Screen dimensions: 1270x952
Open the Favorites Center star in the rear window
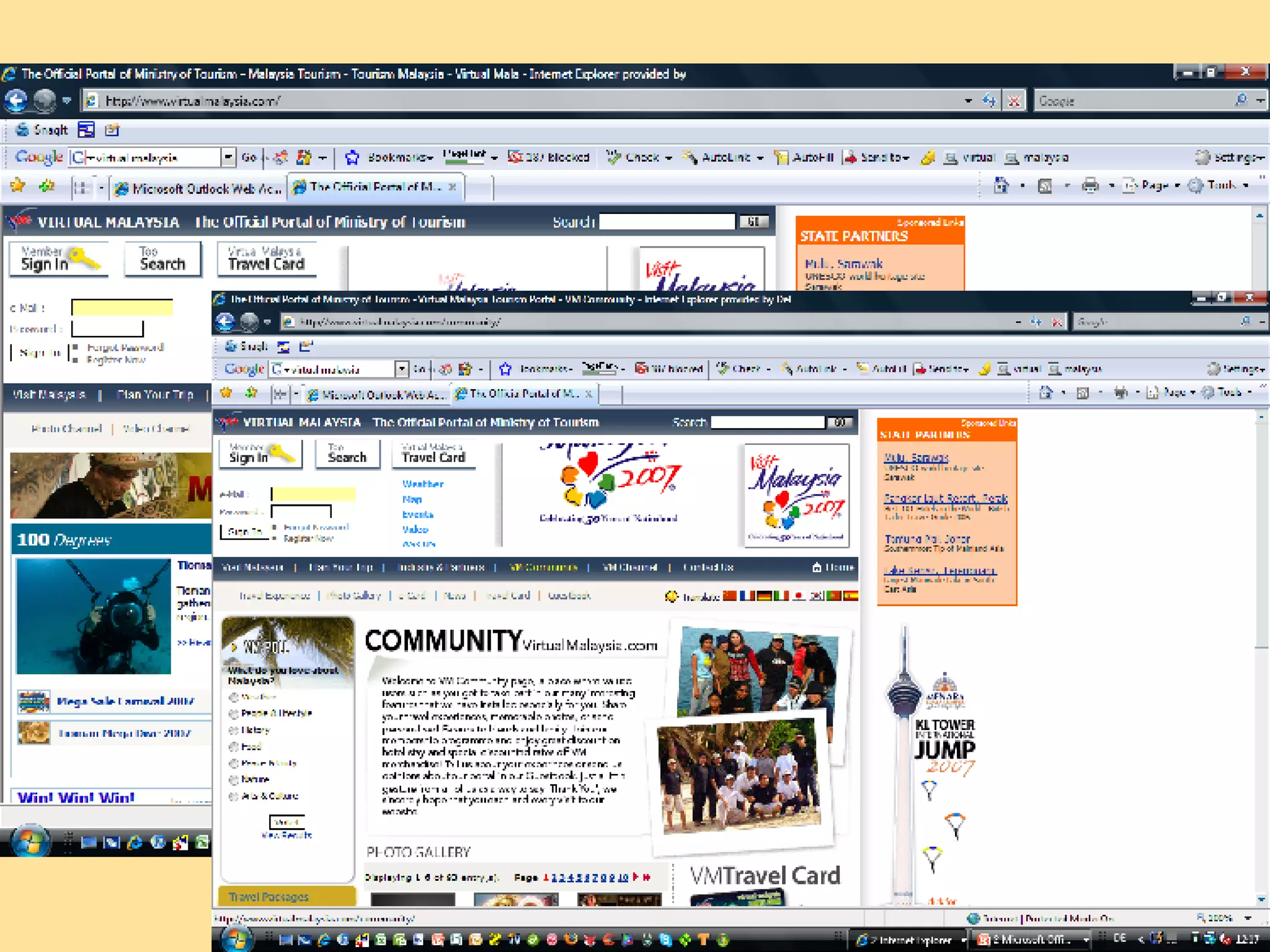[x=18, y=185]
